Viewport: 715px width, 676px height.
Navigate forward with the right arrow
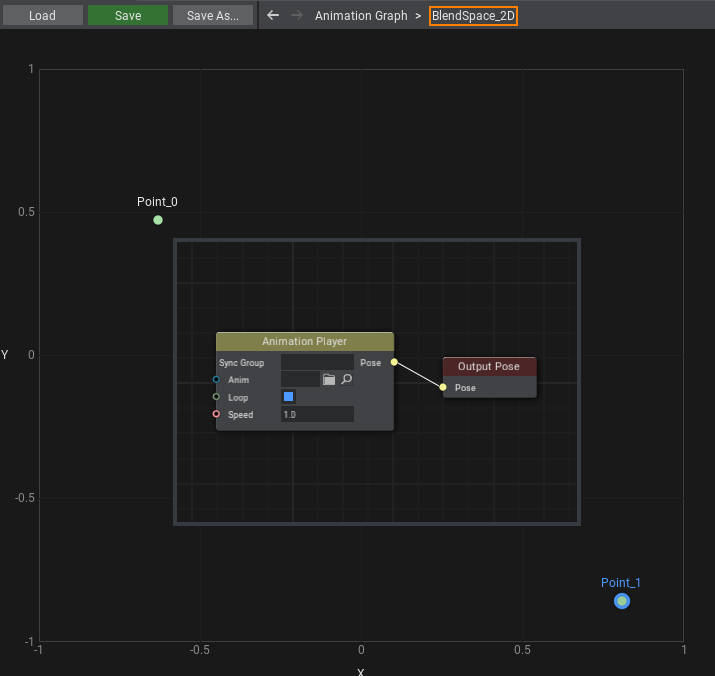pos(297,16)
